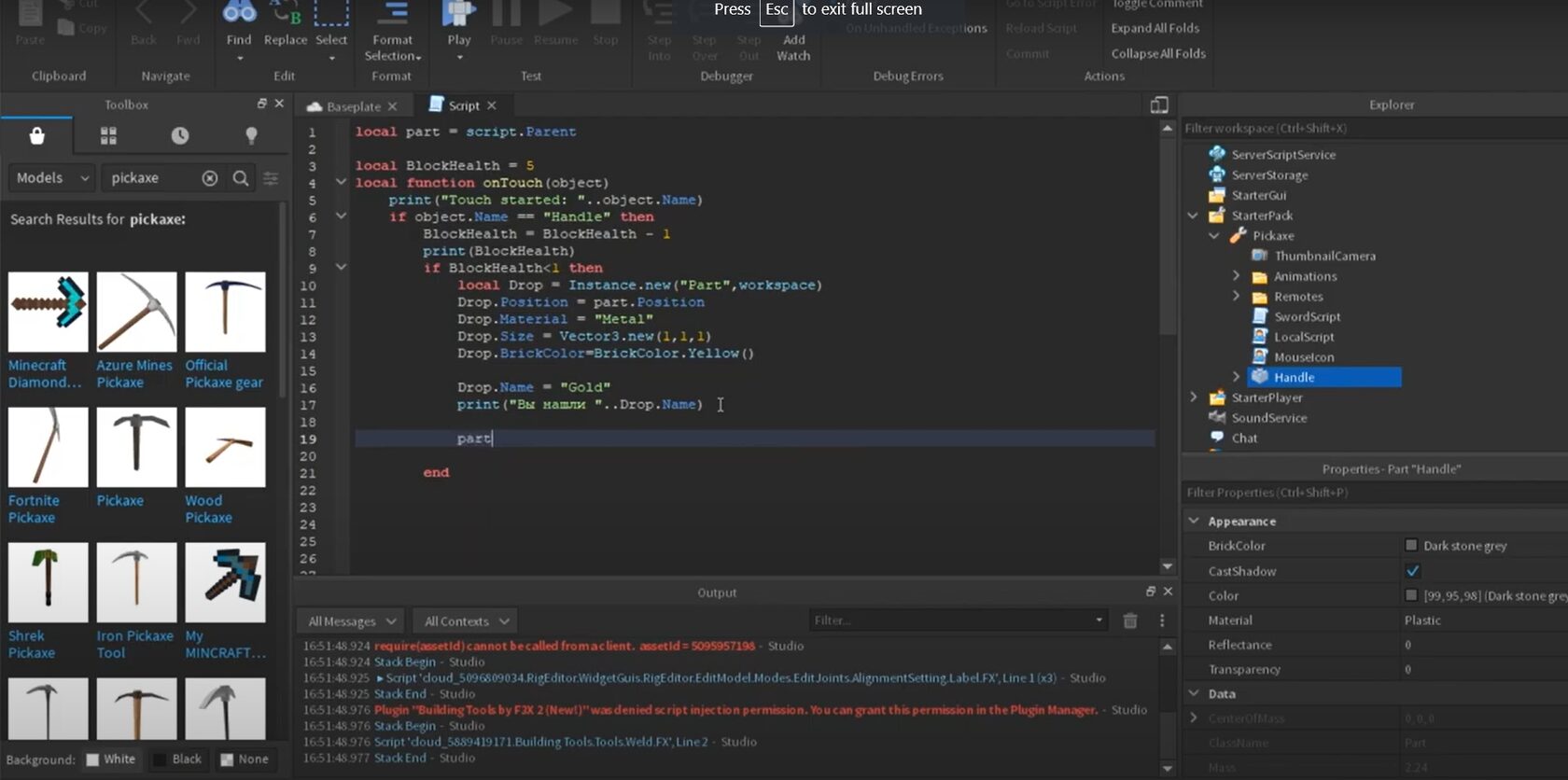Open the Output panel options menu
1568x780 pixels.
[1162, 620]
